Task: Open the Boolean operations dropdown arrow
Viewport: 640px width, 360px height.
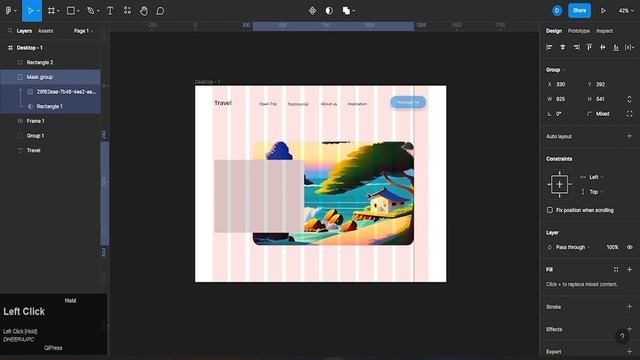Action: 353,11
